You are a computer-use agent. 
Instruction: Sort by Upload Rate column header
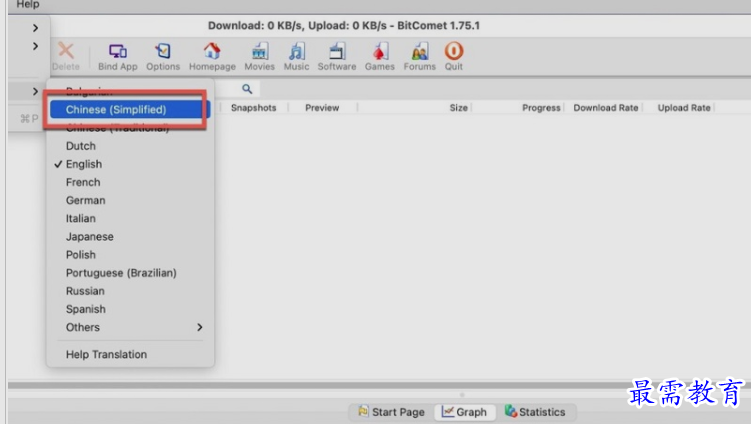684,108
